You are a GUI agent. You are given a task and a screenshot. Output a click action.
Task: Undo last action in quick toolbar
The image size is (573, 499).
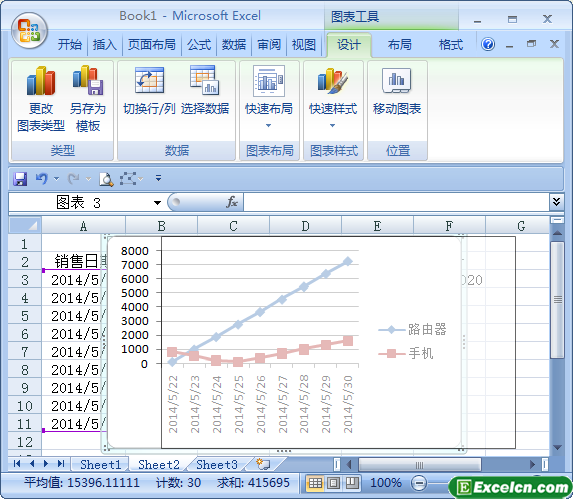(x=42, y=179)
